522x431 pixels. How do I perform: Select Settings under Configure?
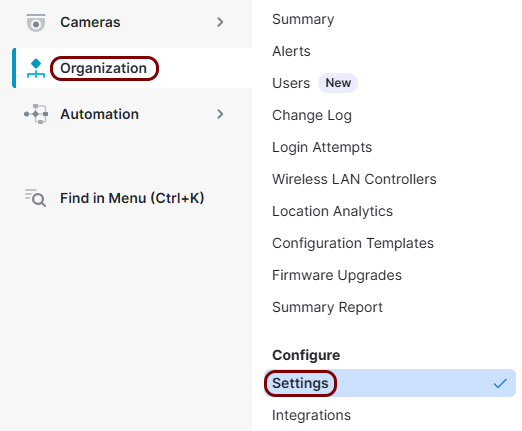pyautogui.click(x=389, y=383)
